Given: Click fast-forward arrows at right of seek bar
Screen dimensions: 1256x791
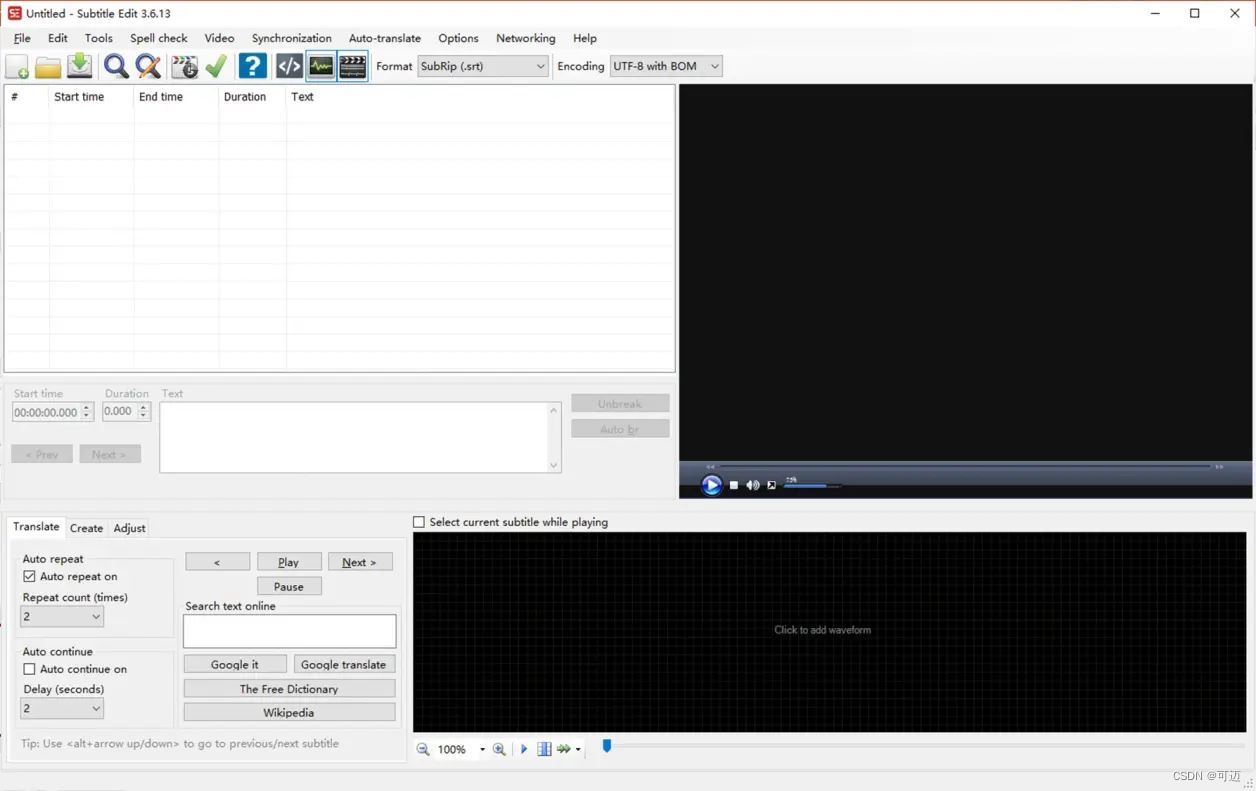Looking at the screenshot, I should pos(1219,467).
